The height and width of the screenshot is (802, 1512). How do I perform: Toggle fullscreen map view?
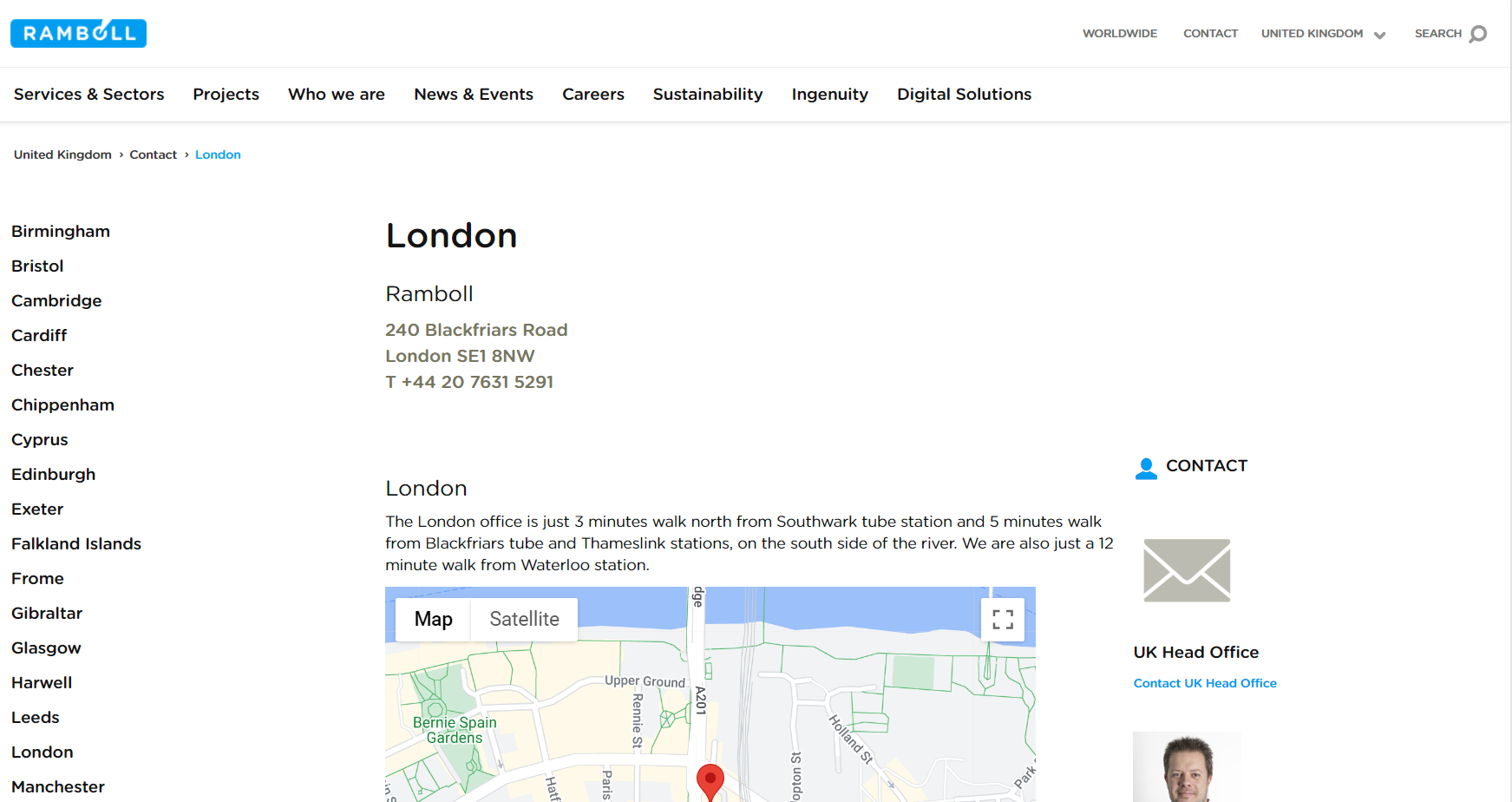click(x=1003, y=620)
